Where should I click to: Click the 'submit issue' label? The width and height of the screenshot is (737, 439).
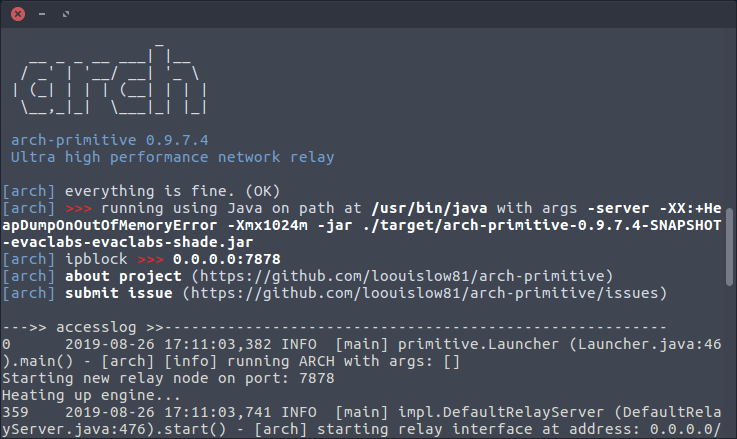(118, 293)
